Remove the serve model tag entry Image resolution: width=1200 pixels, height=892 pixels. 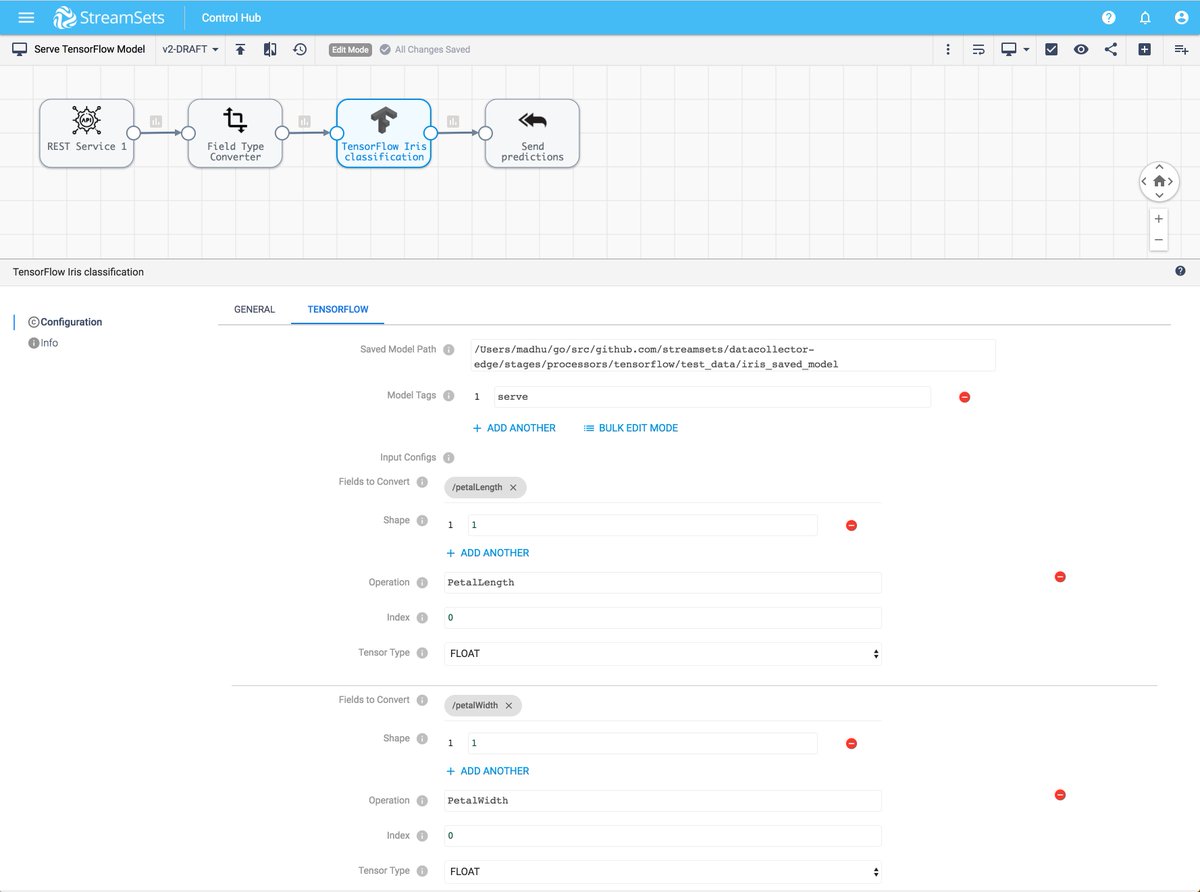point(964,397)
